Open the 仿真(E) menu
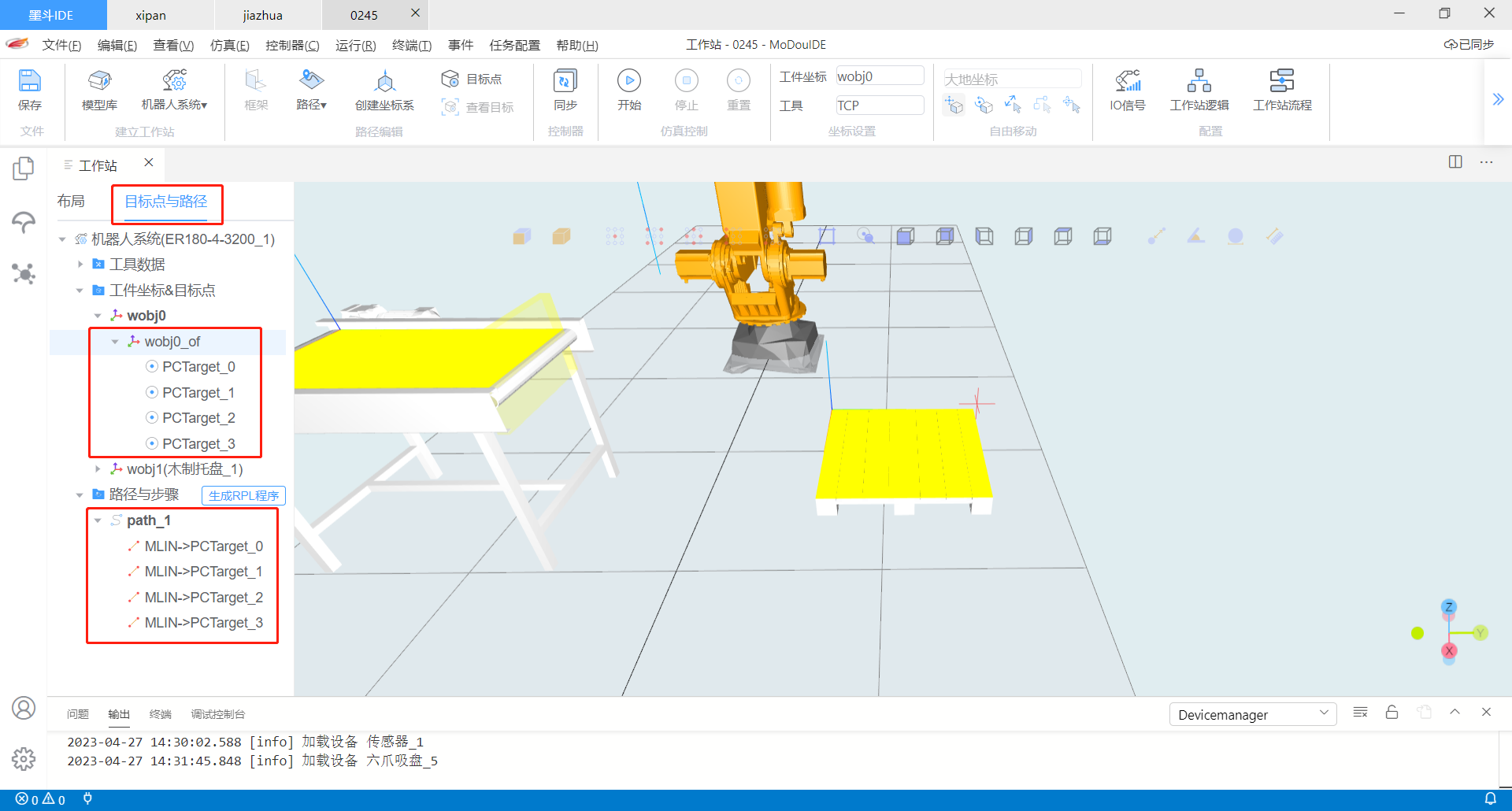1512x811 pixels. (x=229, y=45)
